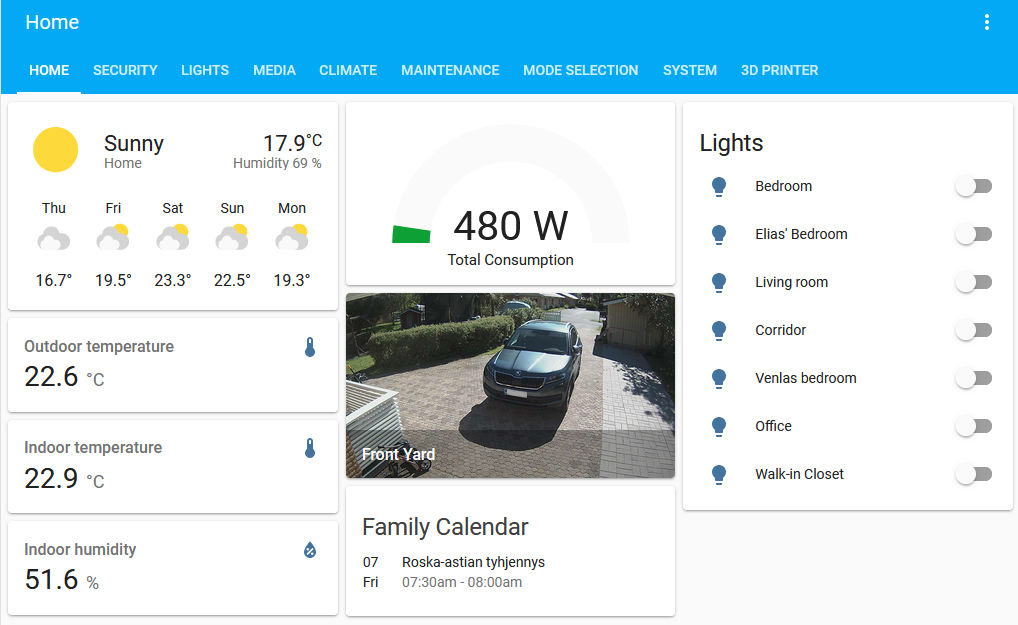Image resolution: width=1018 pixels, height=625 pixels.
Task: Click the Bedroom light name
Action: (x=783, y=186)
